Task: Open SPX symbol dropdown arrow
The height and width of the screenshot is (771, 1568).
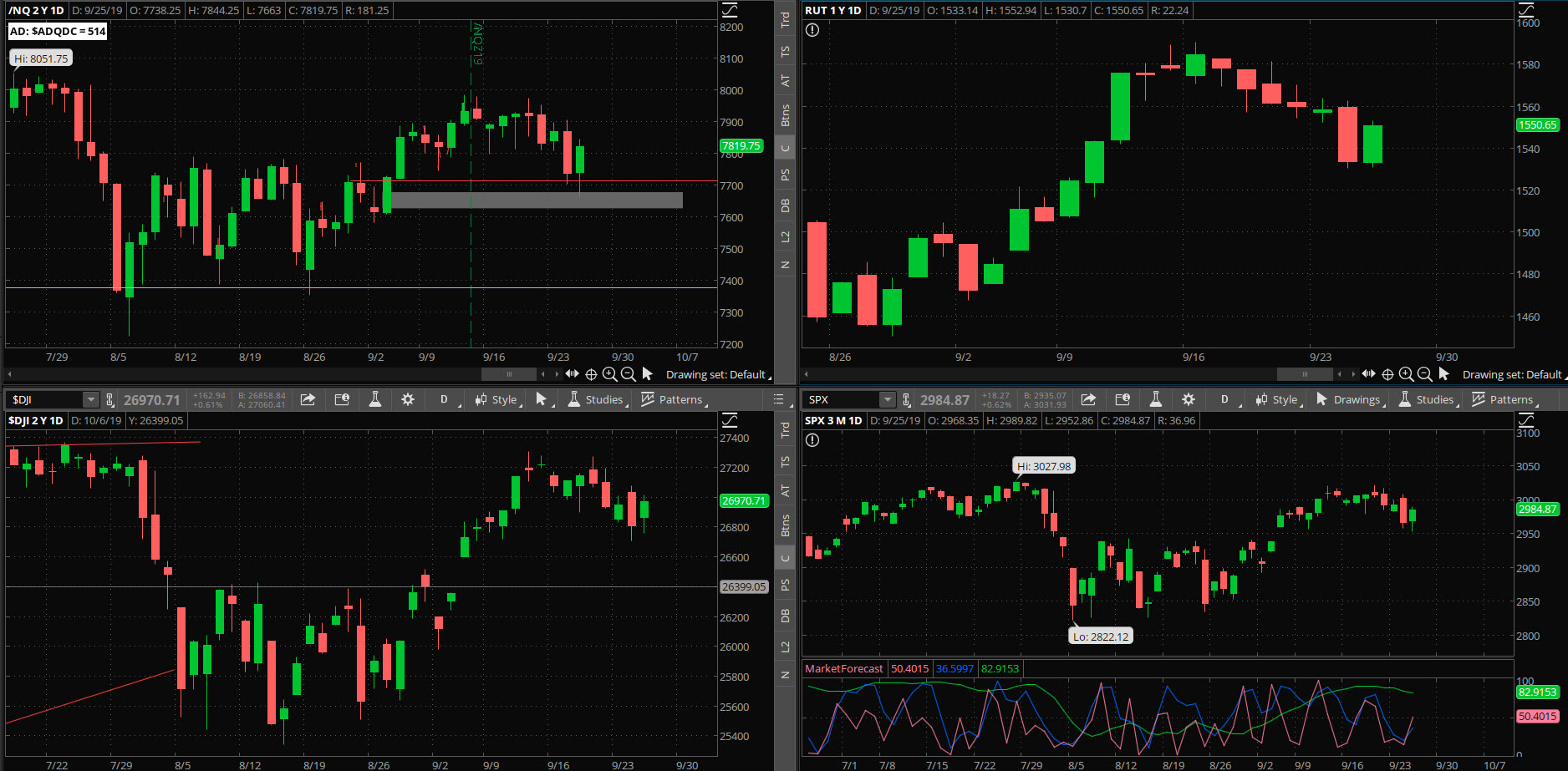Action: [x=888, y=400]
